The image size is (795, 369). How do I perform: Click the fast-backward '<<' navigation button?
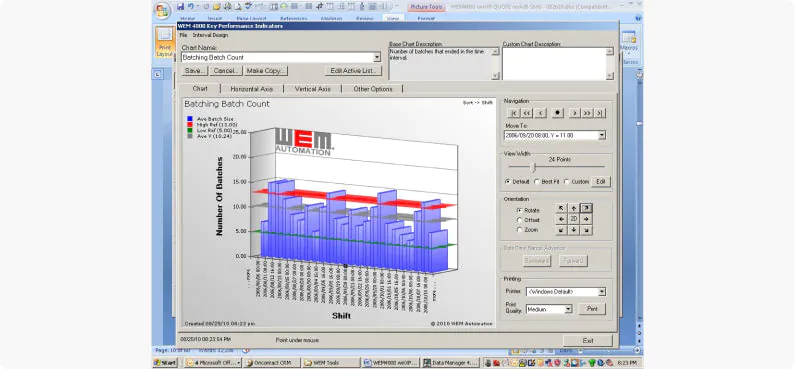click(x=527, y=113)
